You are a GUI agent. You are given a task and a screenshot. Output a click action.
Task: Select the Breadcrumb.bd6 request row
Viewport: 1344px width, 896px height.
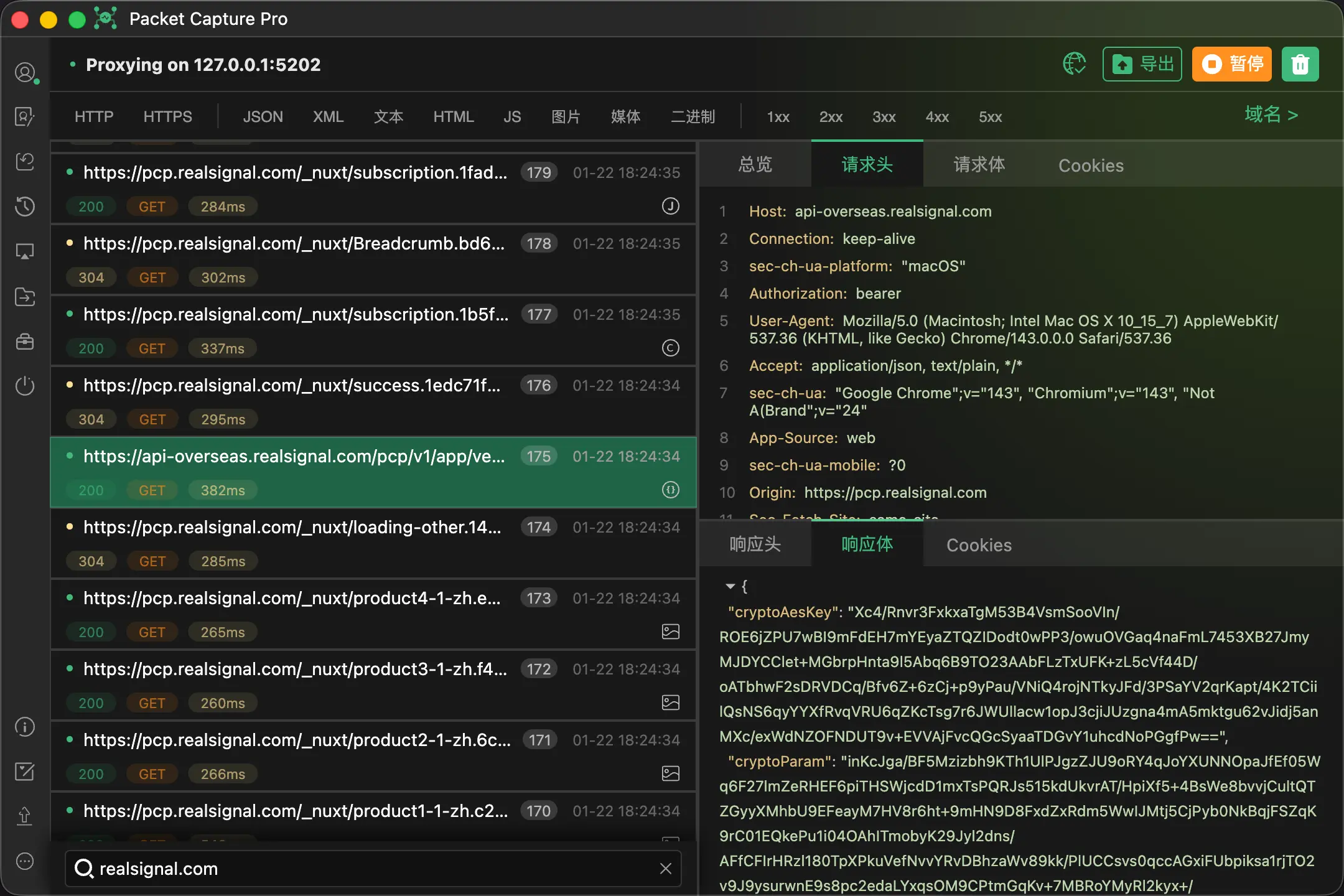click(373, 259)
